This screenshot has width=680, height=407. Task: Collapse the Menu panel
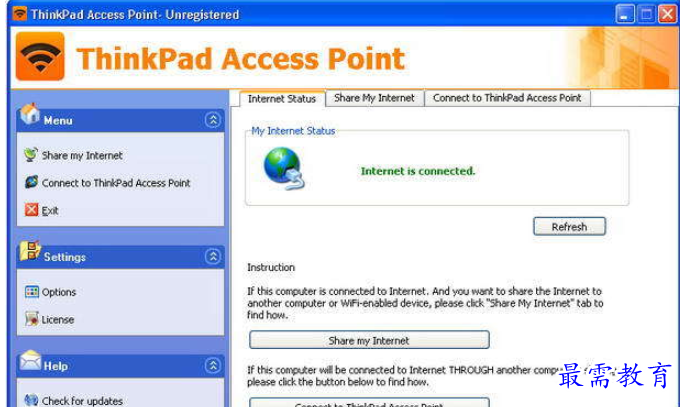tap(212, 120)
